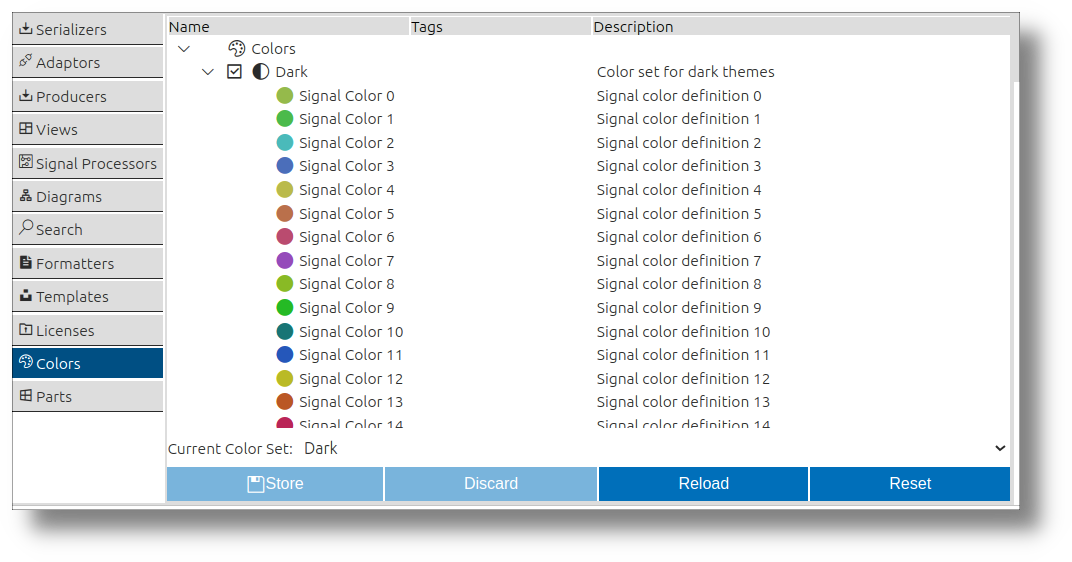Toggle the Dark color set checkbox
This screenshot has width=1072, height=562.
point(234,72)
